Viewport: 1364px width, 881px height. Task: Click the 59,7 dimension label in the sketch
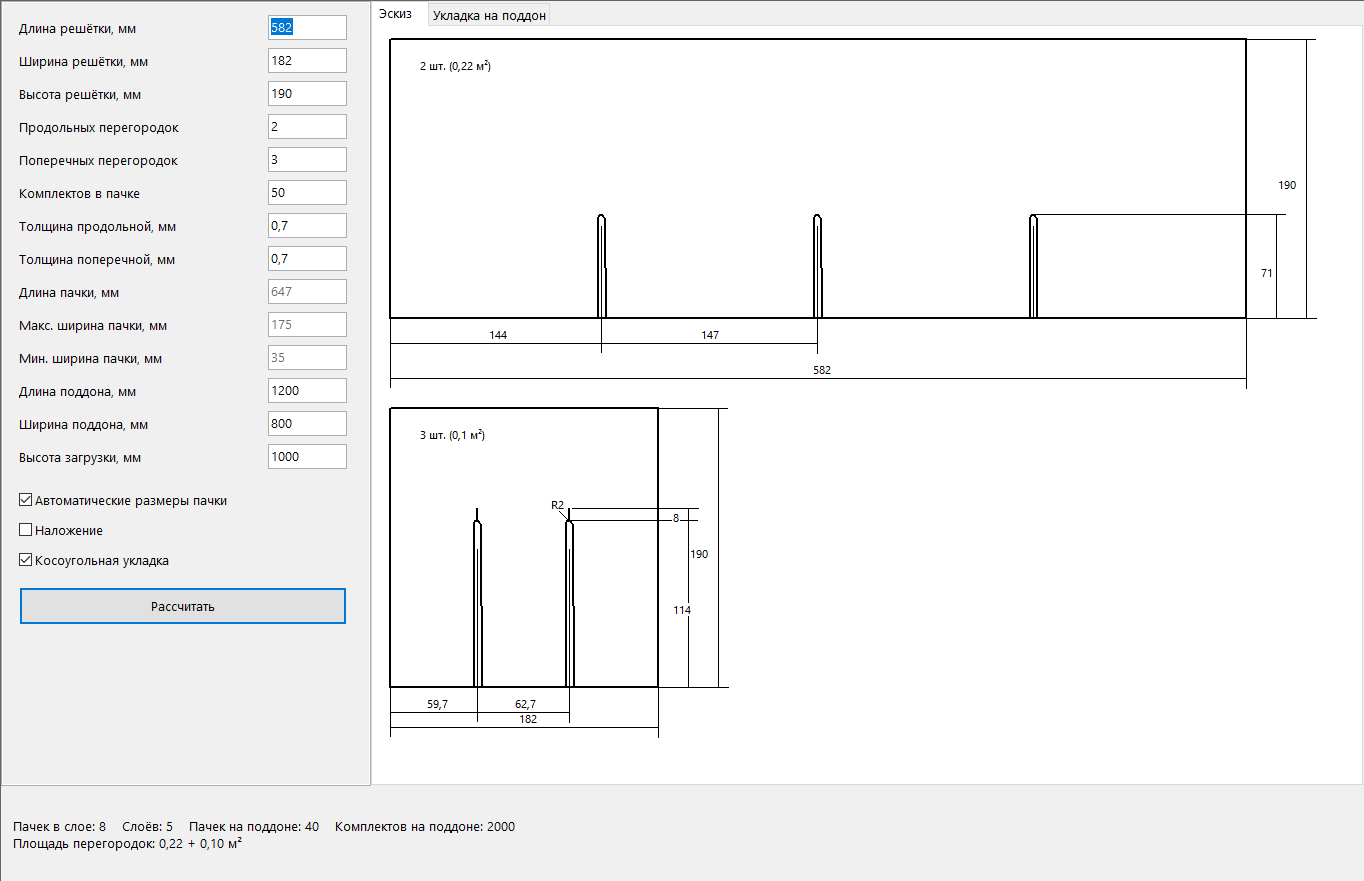[x=438, y=704]
